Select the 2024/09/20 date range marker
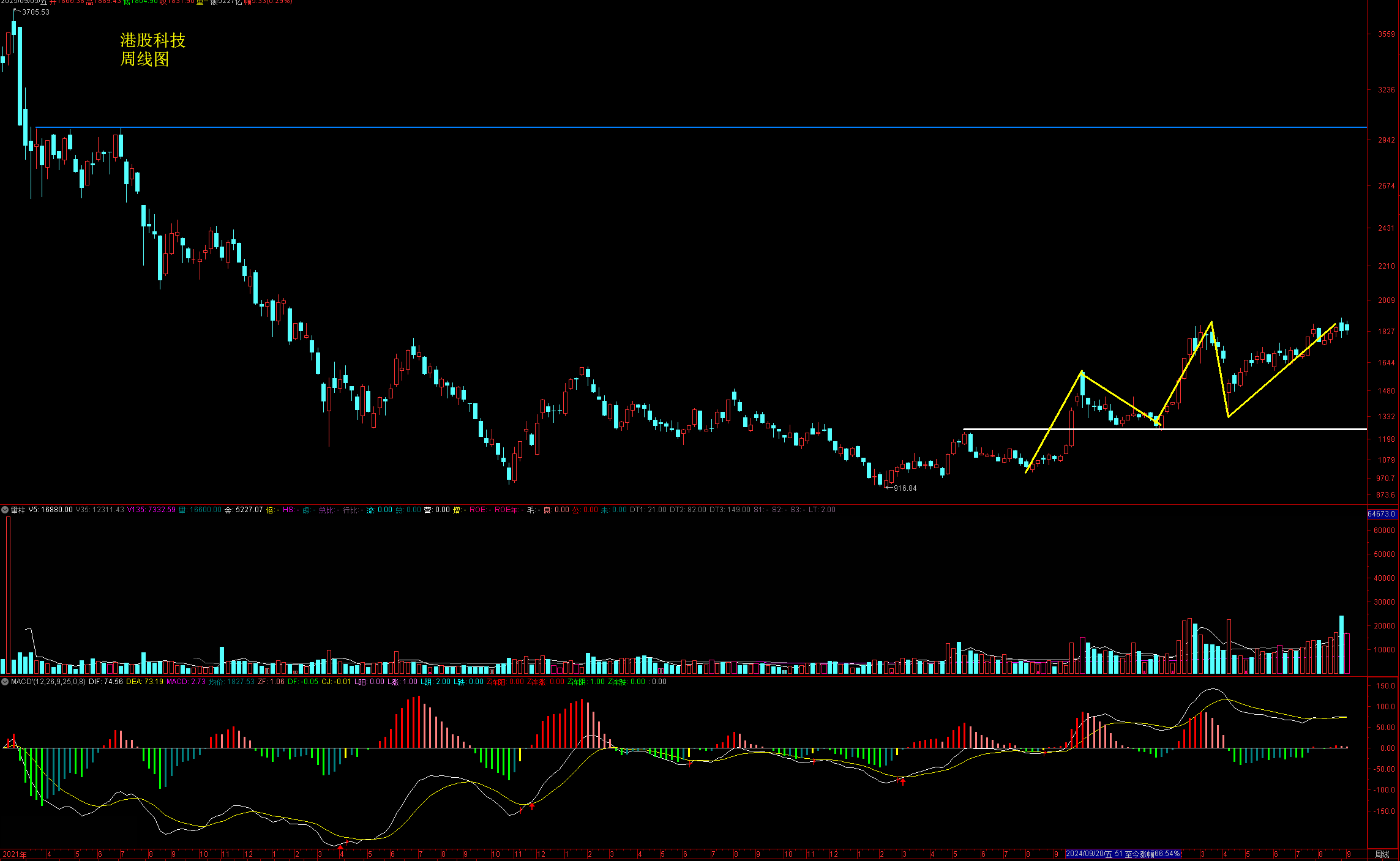This screenshot has width=1400, height=861. coord(1123,854)
